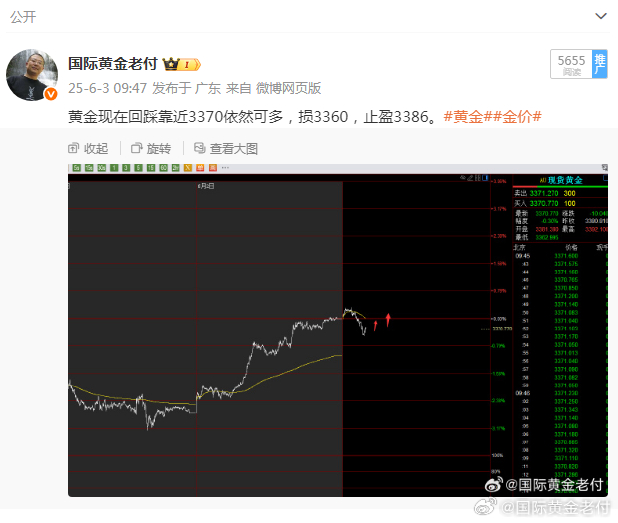Click the post text mentioning 3370
The width and height of the screenshot is (618, 523).
click(250, 117)
